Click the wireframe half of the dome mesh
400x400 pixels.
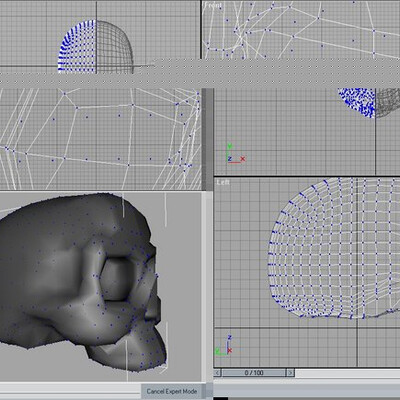point(115,47)
